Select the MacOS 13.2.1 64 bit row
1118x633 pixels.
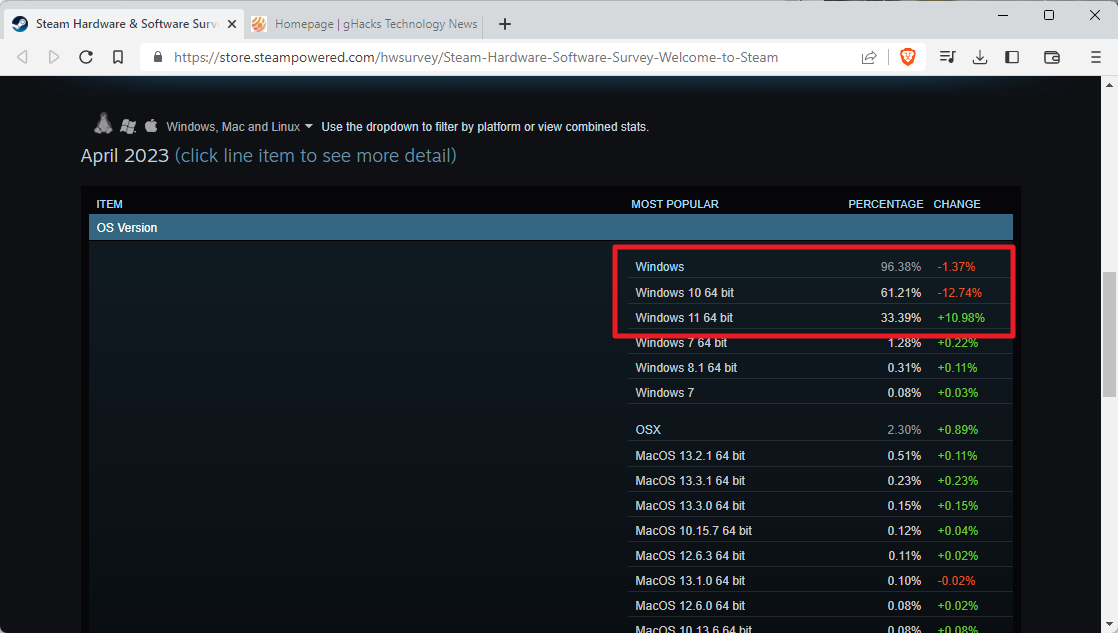(x=820, y=456)
